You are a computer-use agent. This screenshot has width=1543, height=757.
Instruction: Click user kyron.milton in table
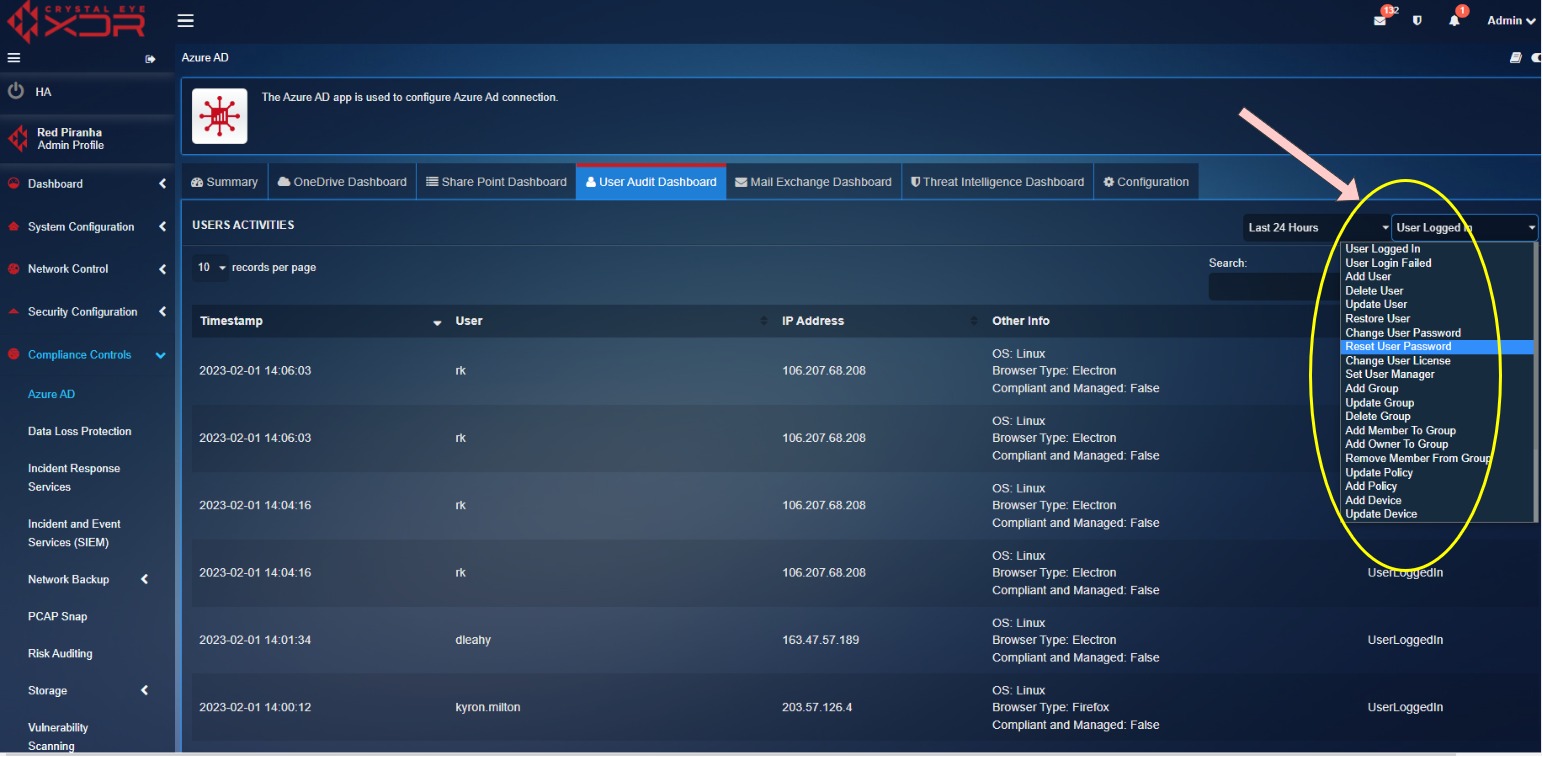(488, 707)
